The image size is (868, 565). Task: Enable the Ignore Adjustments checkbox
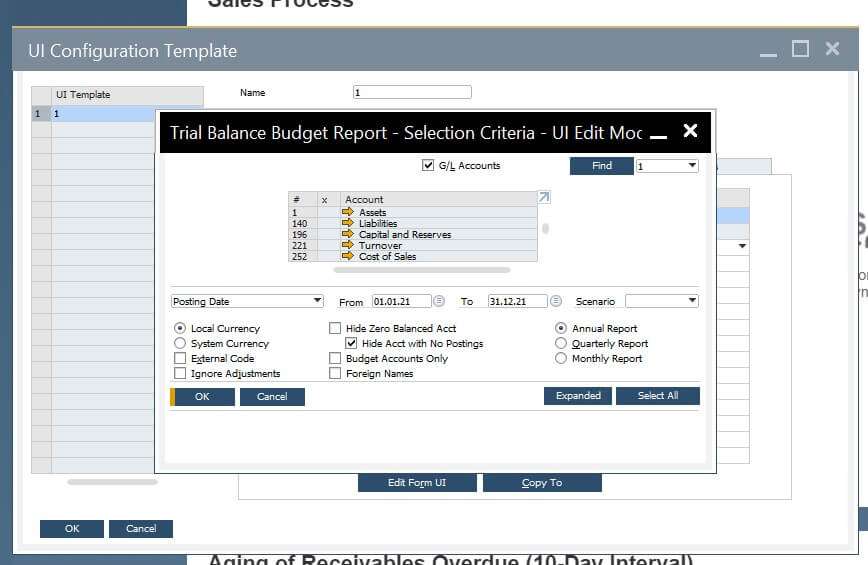180,374
